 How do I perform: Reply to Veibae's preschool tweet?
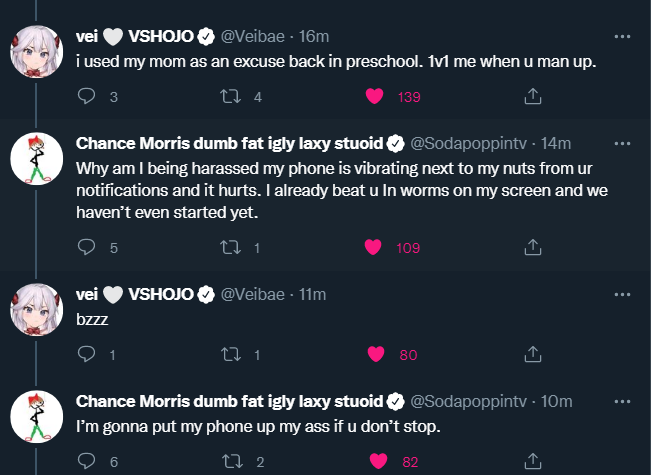click(x=86, y=97)
